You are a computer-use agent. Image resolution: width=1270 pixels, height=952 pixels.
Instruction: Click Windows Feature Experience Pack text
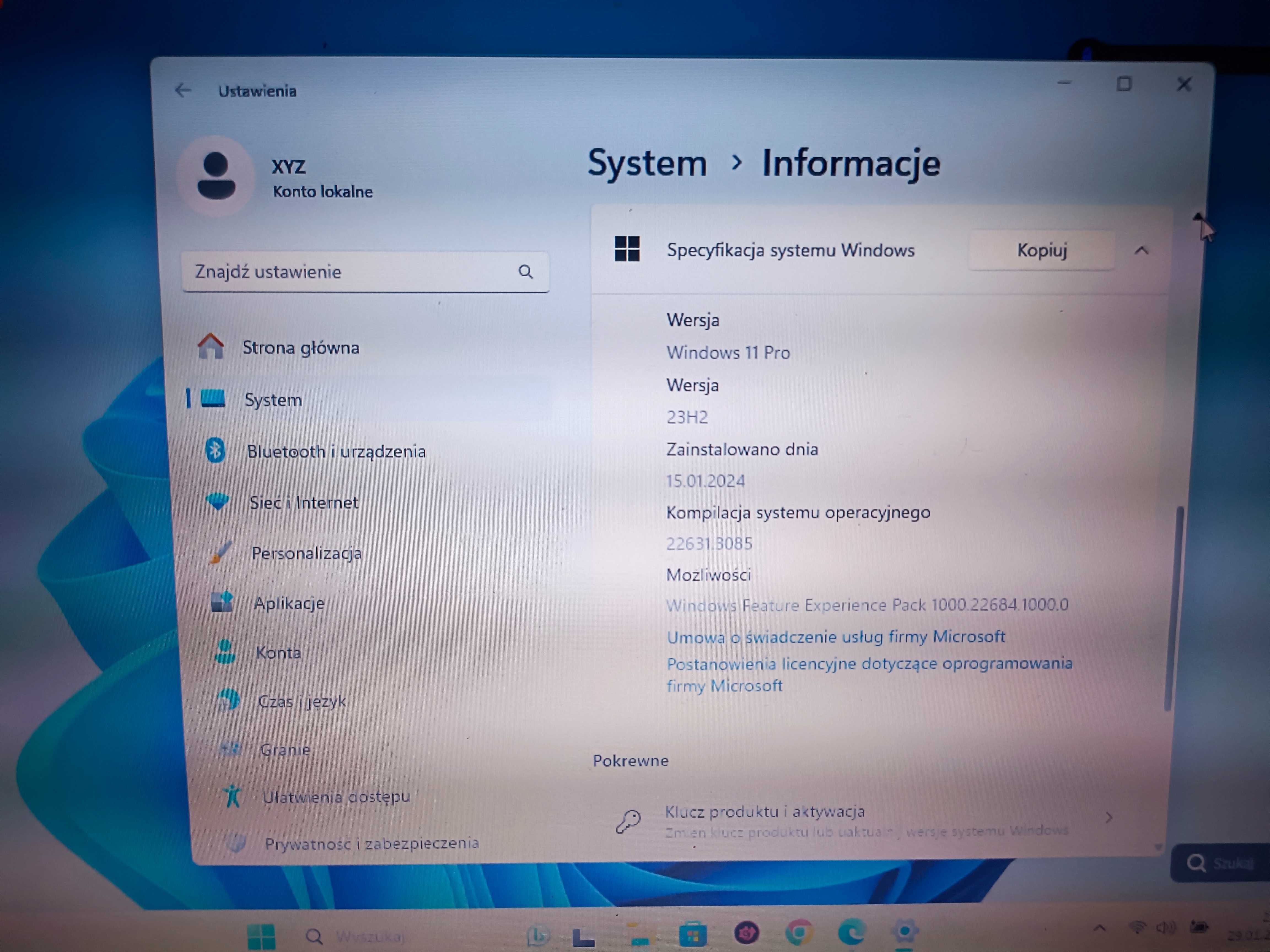tap(867, 605)
